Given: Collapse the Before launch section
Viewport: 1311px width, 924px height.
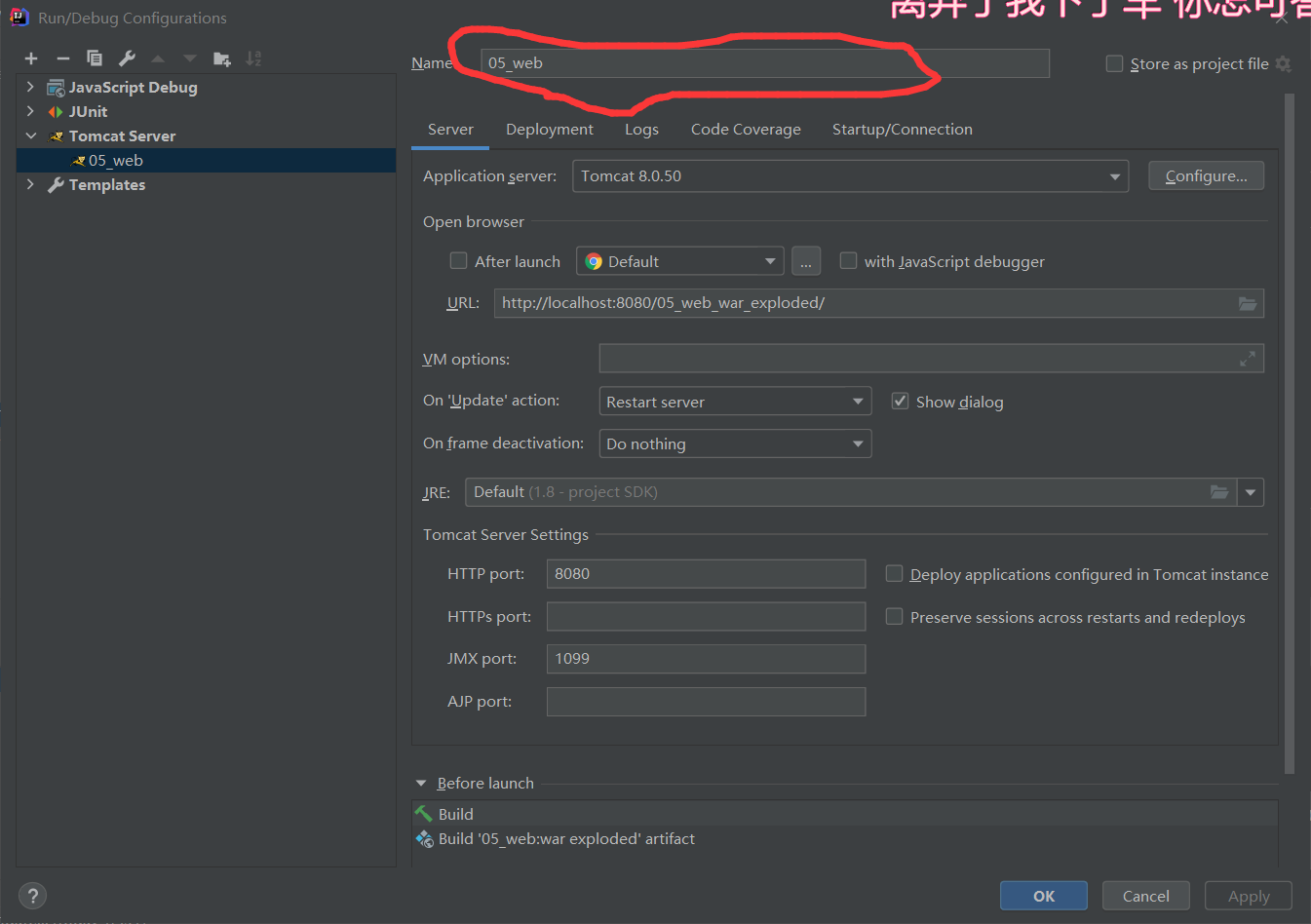Looking at the screenshot, I should 421,783.
